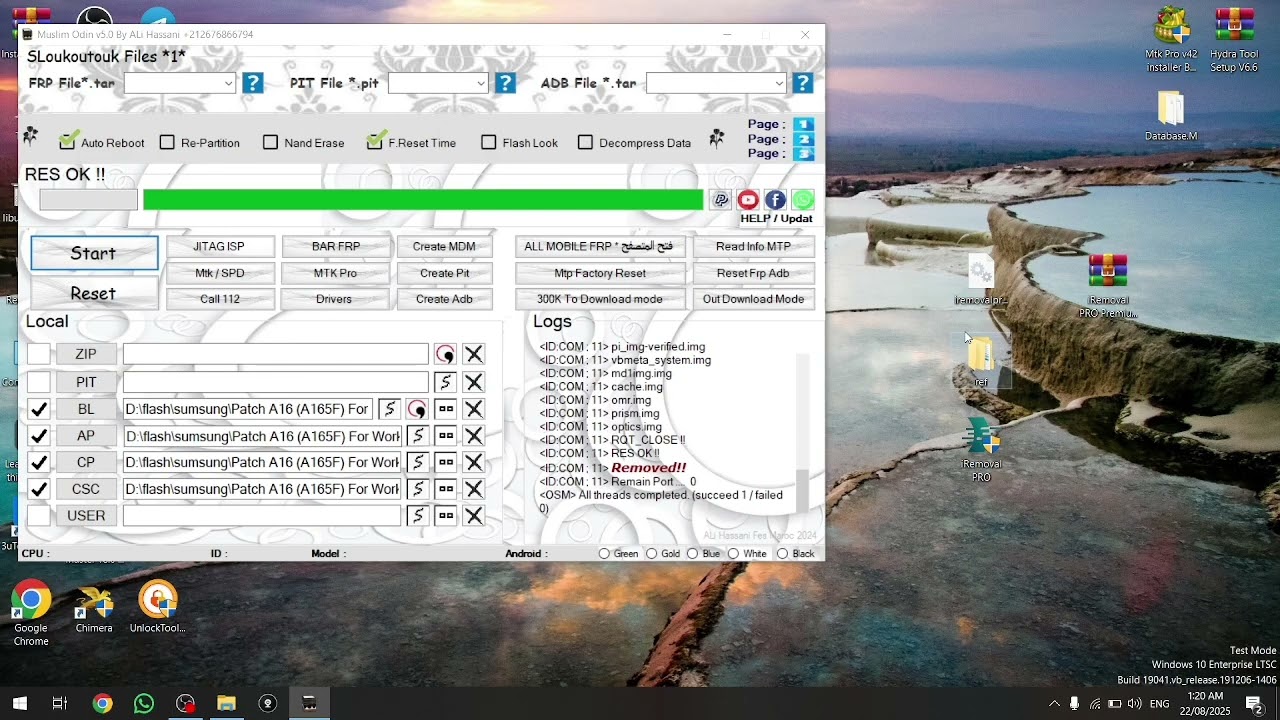Enable the Nand Erase checkbox
The width and height of the screenshot is (1280, 720).
point(270,143)
